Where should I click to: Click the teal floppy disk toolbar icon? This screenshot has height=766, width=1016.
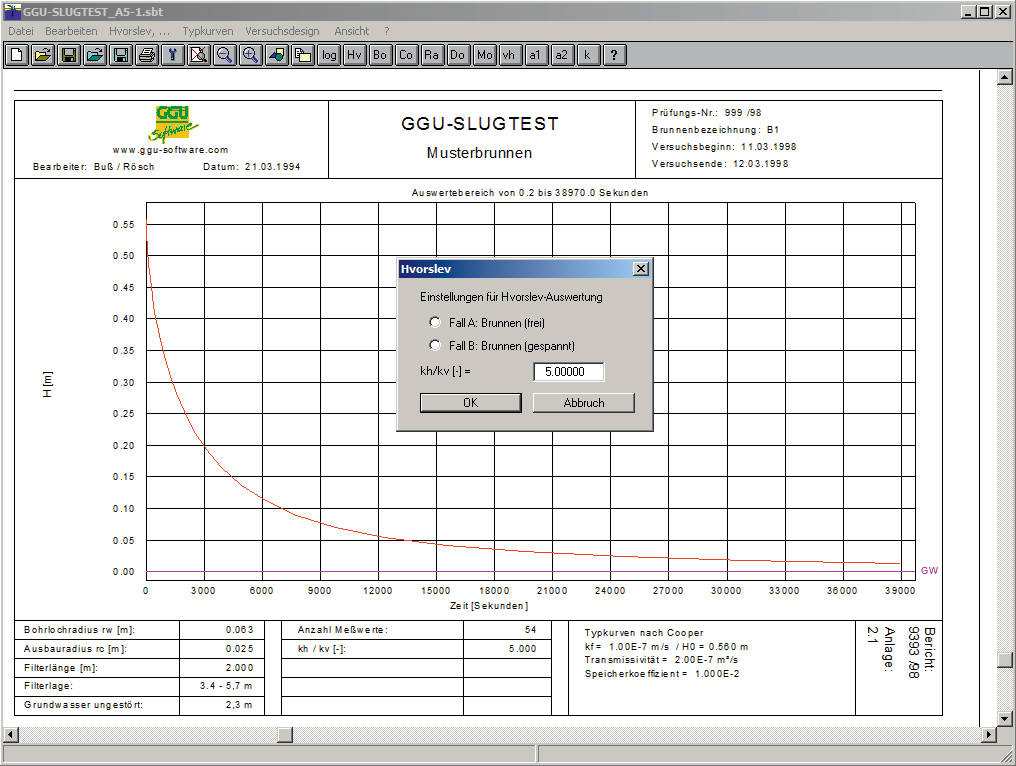[x=121, y=55]
